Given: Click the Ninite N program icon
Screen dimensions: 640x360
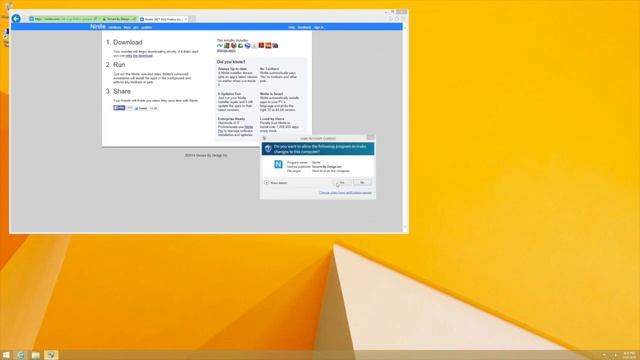Looking at the screenshot, I should click(x=278, y=164).
